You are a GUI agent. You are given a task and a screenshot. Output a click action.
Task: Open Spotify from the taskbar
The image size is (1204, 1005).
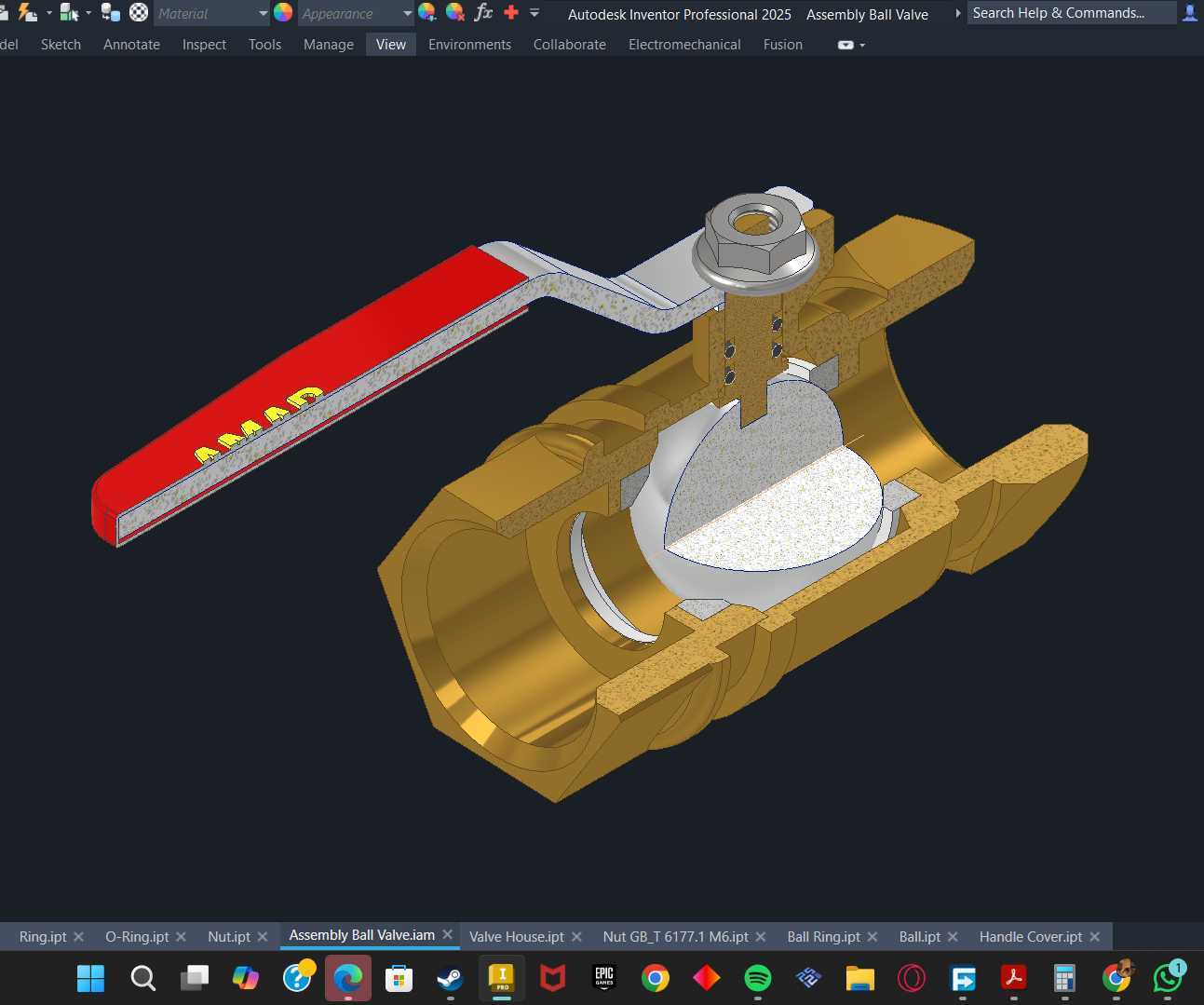(x=758, y=978)
